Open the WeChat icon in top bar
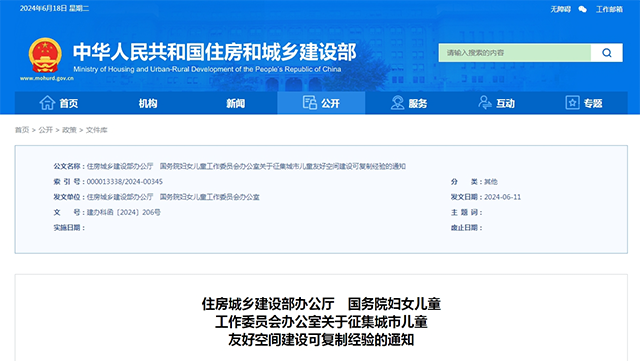The image size is (640, 361). [x=582, y=9]
